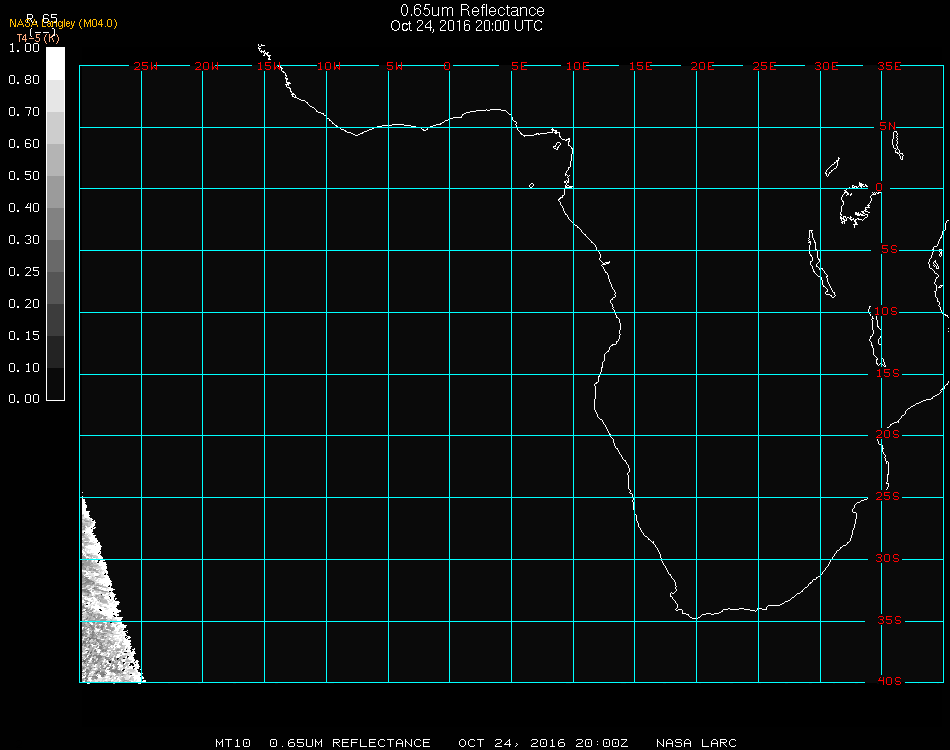Viewport: 950px width, 750px height.
Task: Click the 35E longitude label
Action: [889, 67]
